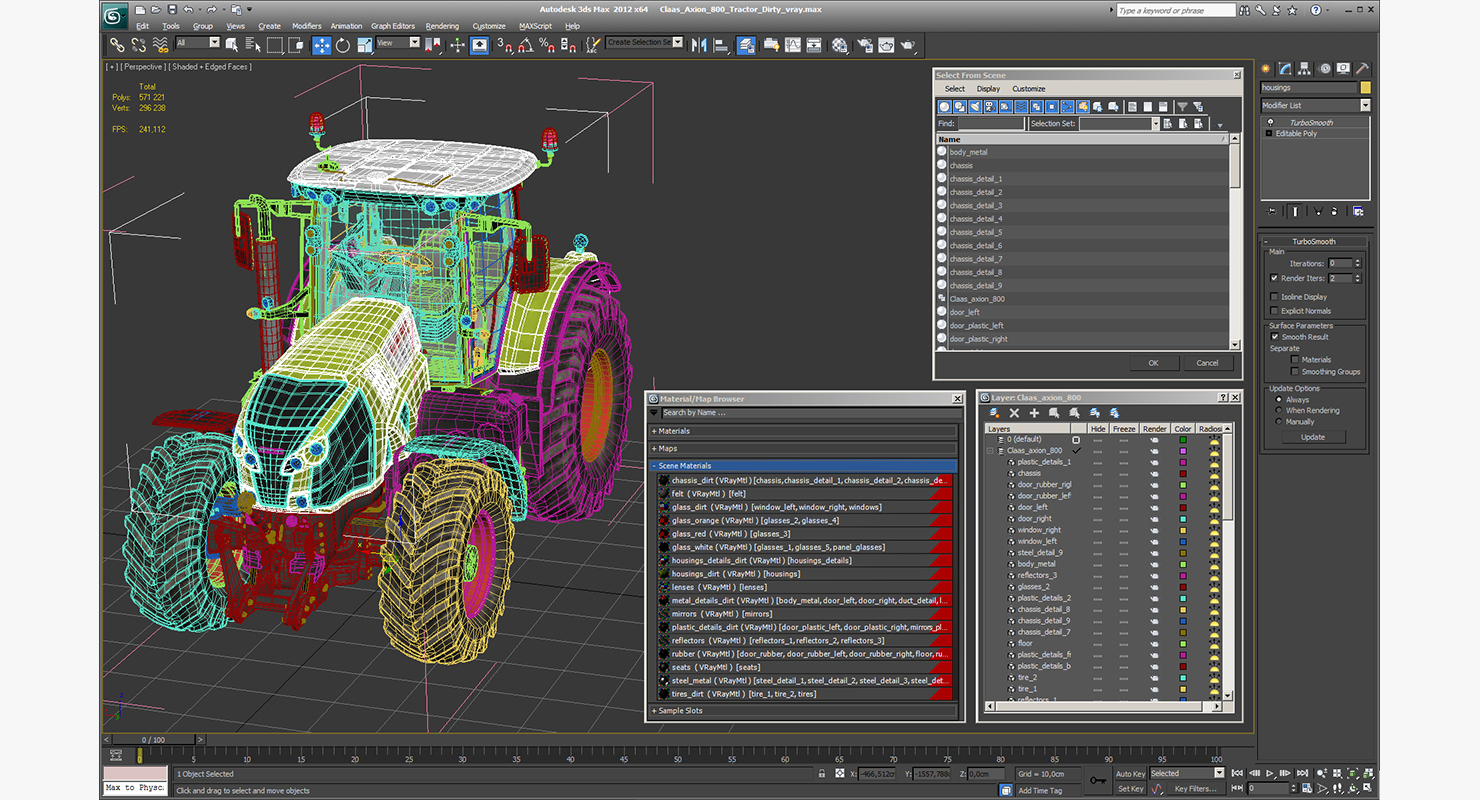
Task: Click the Play Animation button
Action: [1270, 773]
